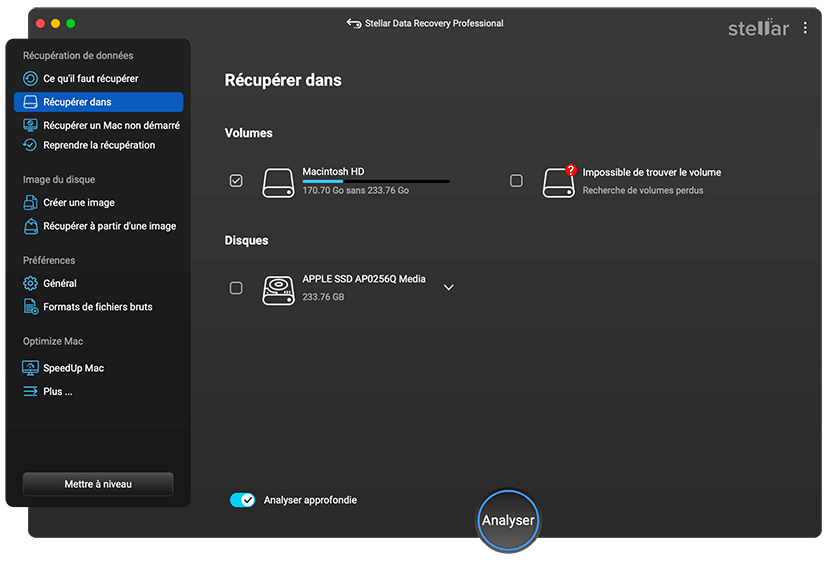This screenshot has width=831, height=565.
Task: Click the '233.76 GB' disk size text
Action: 323,297
